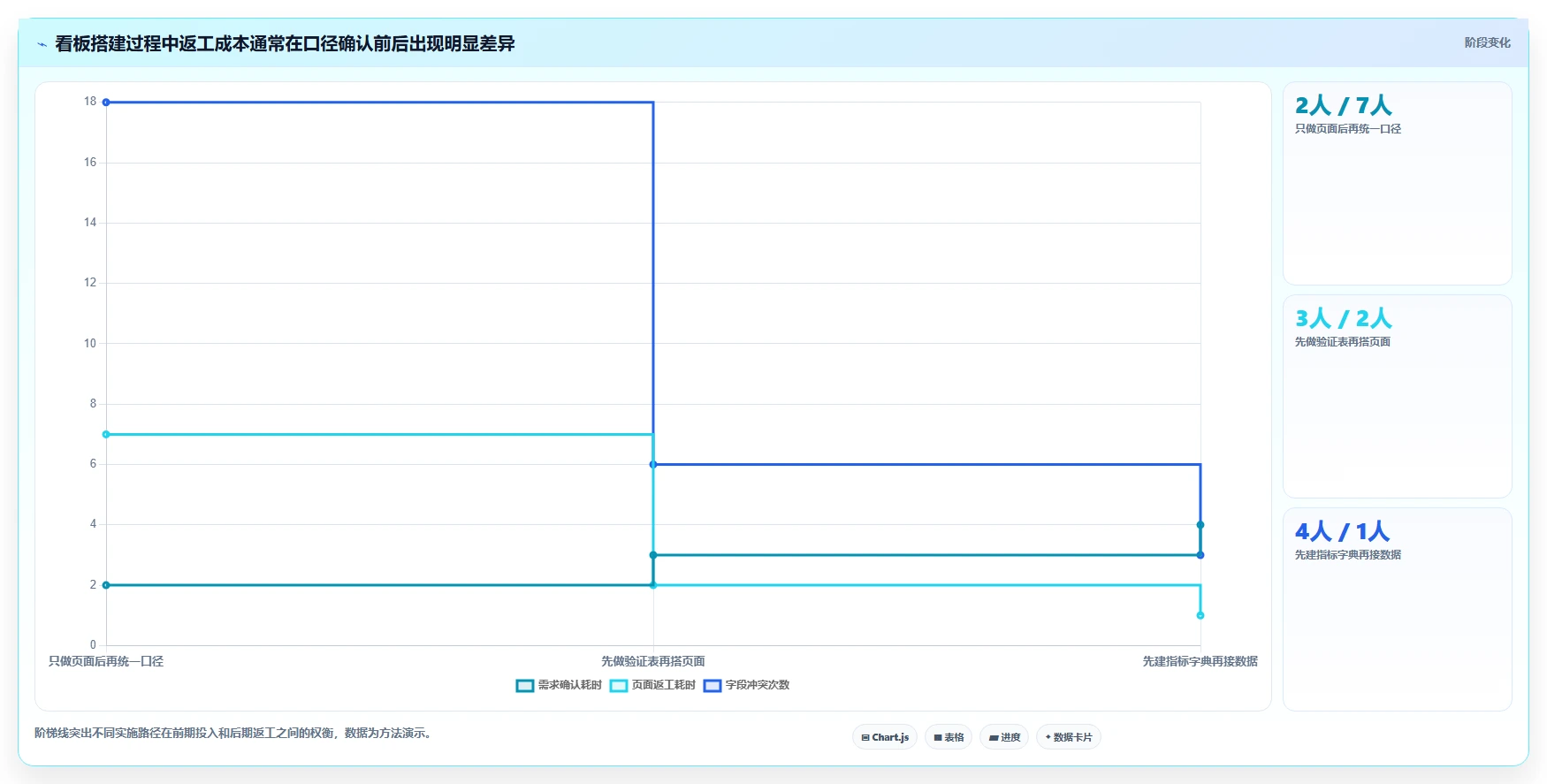Click the 页面返工耗时 legend color box
Viewport: 1547px width, 784px height.
pos(619,685)
